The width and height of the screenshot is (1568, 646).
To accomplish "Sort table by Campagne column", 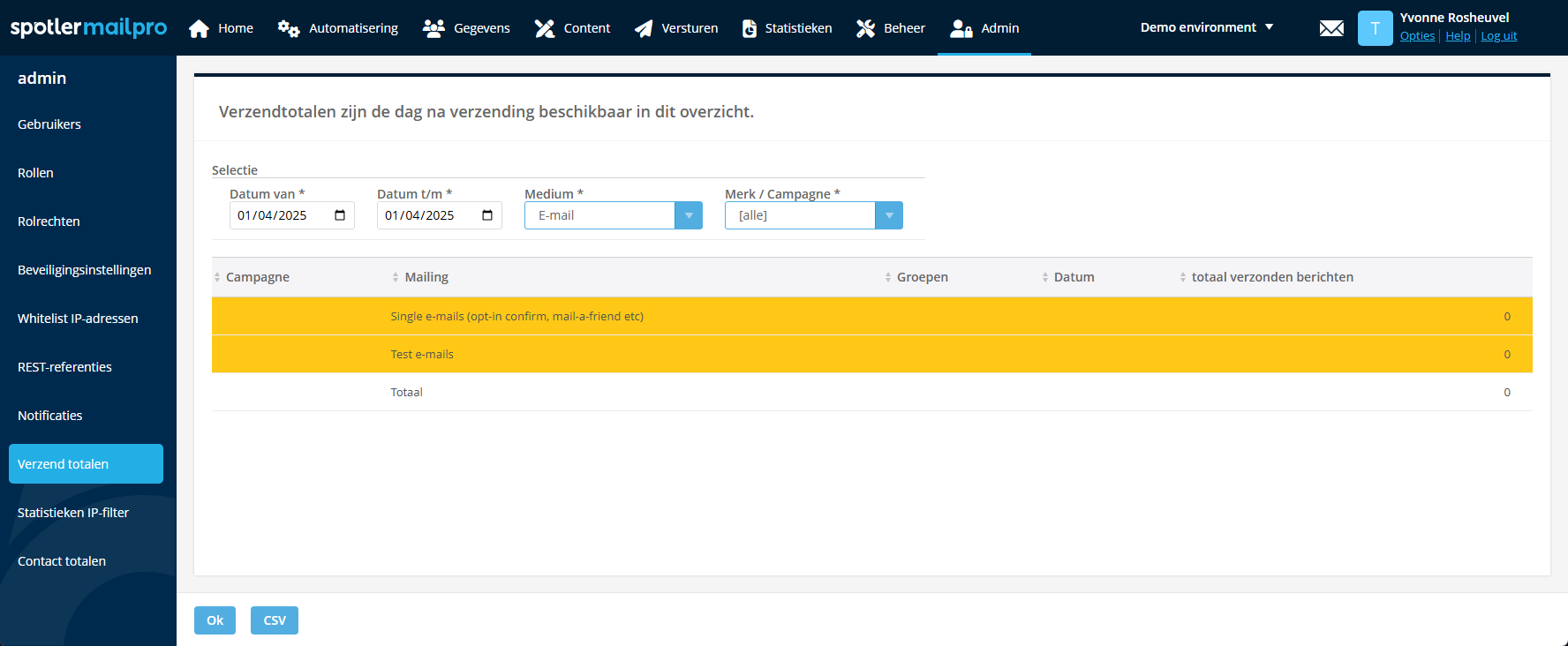I will [x=257, y=277].
